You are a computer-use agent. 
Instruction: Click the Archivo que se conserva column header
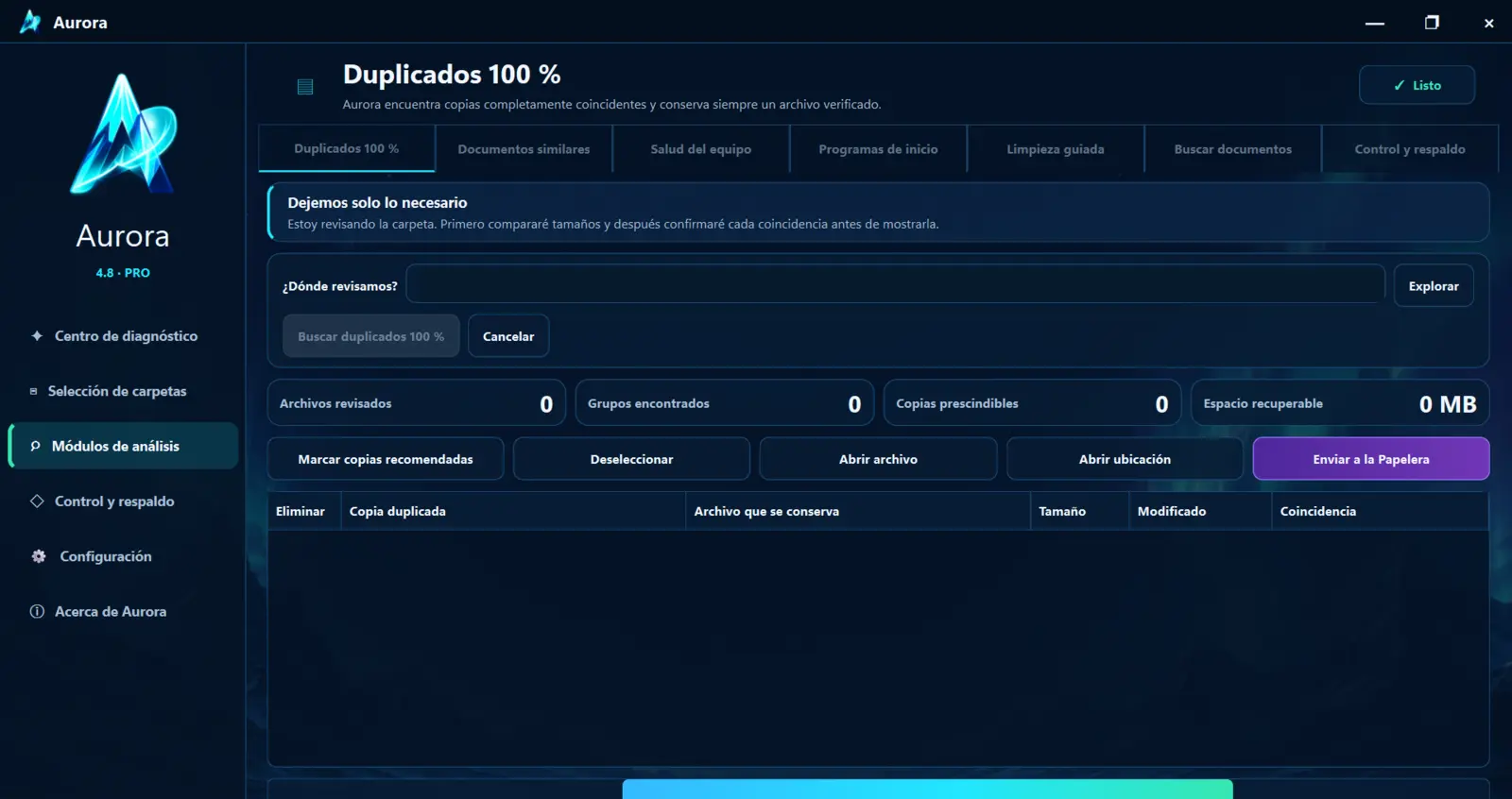858,511
